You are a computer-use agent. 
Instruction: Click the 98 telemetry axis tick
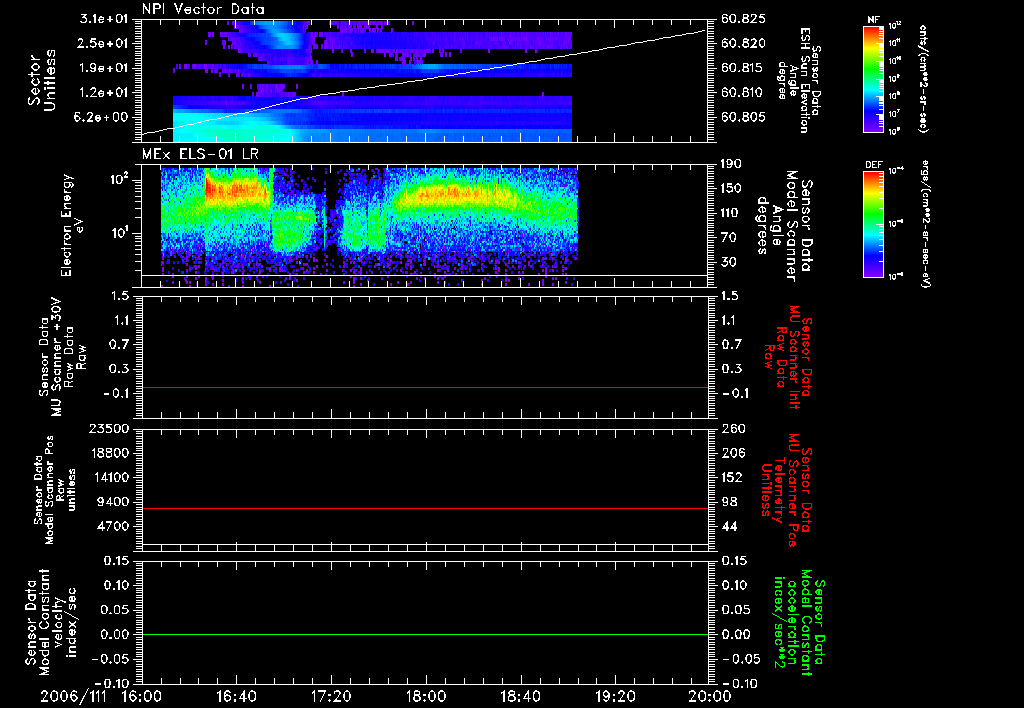pos(729,502)
